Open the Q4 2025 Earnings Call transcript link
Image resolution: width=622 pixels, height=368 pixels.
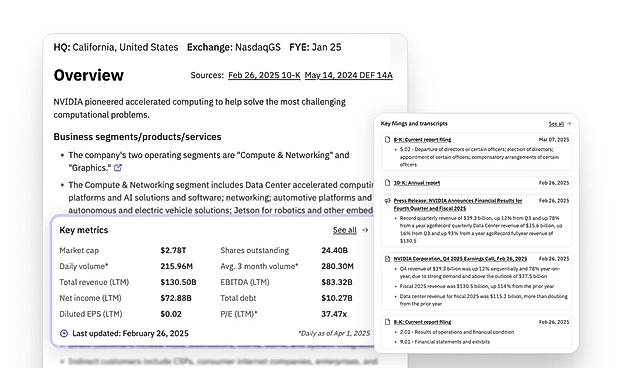pos(460,259)
